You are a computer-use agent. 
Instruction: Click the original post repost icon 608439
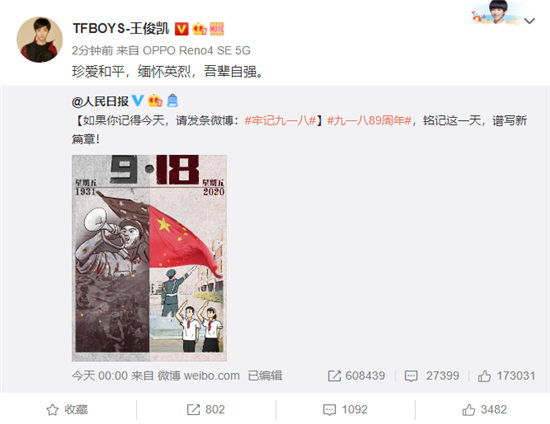pos(356,376)
